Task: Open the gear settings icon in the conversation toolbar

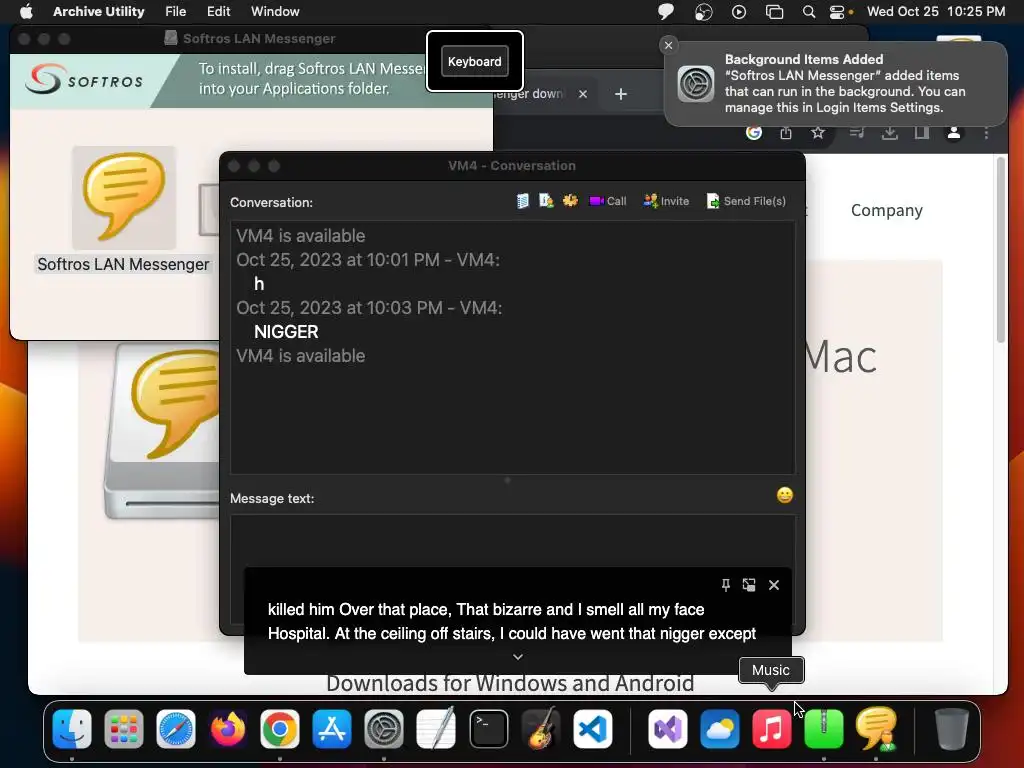Action: pos(570,201)
